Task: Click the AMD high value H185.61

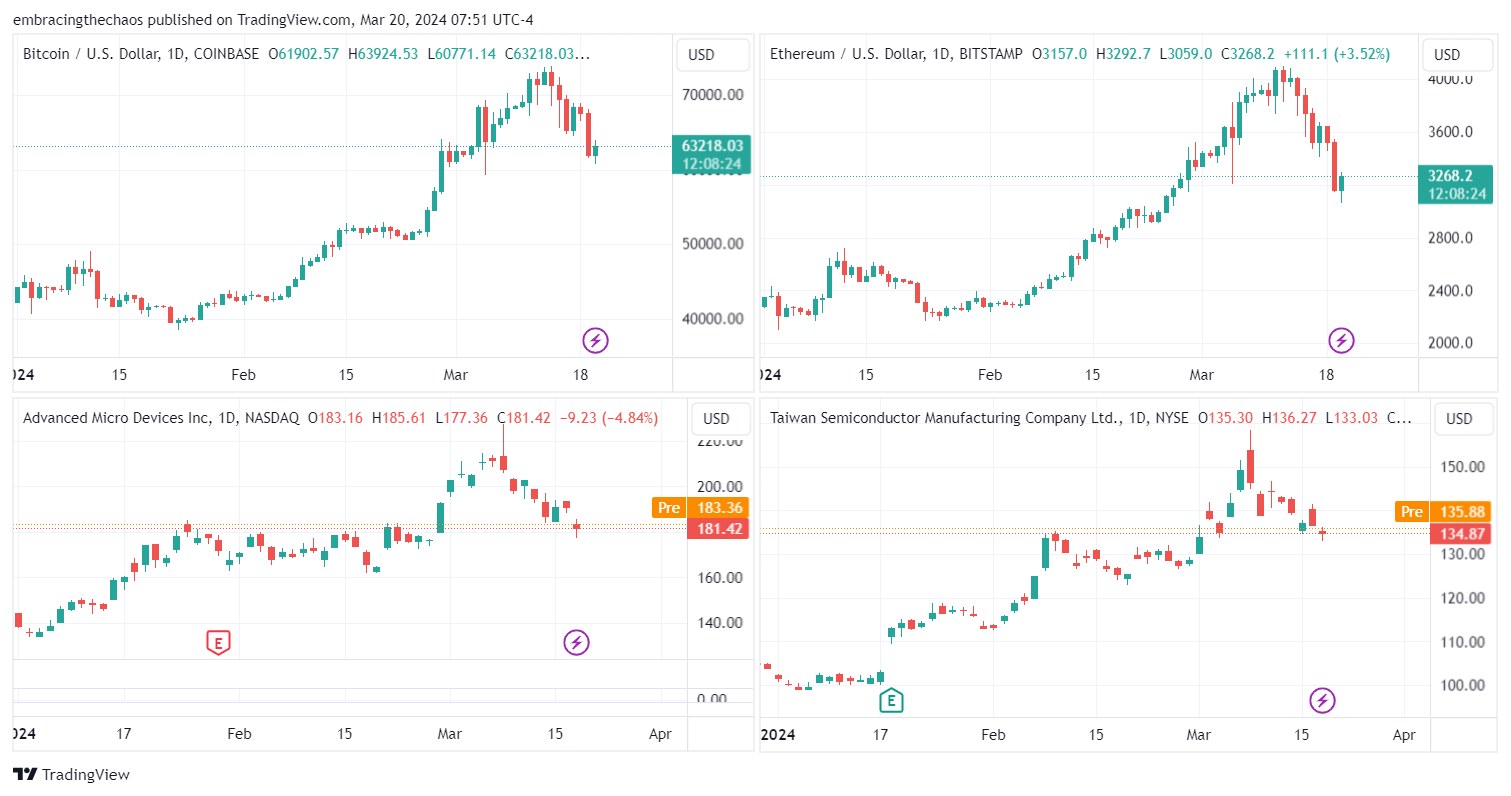Action: [x=399, y=418]
